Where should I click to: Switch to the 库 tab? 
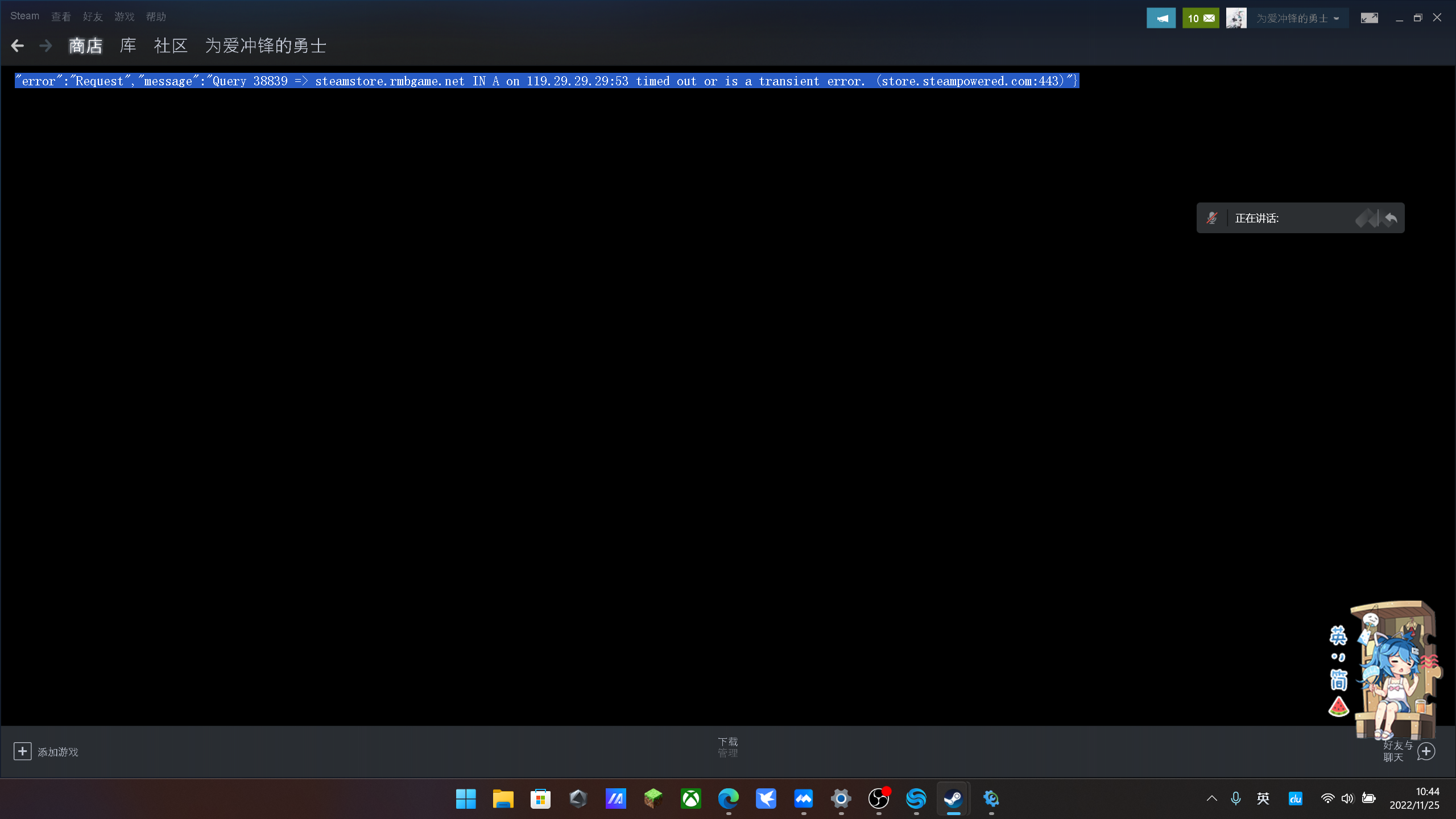click(x=128, y=45)
